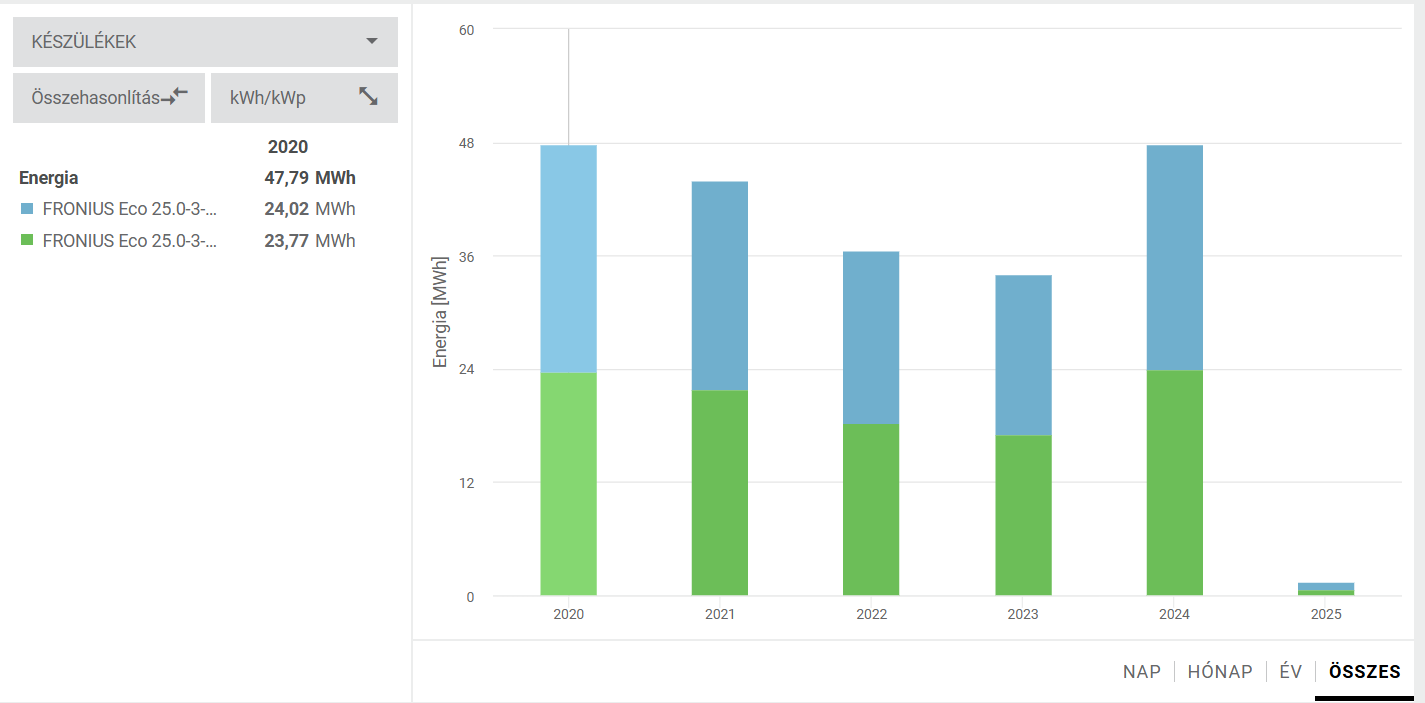
Task: Click the kWh/kWp expand arrows icon
Action: pyautogui.click(x=368, y=97)
